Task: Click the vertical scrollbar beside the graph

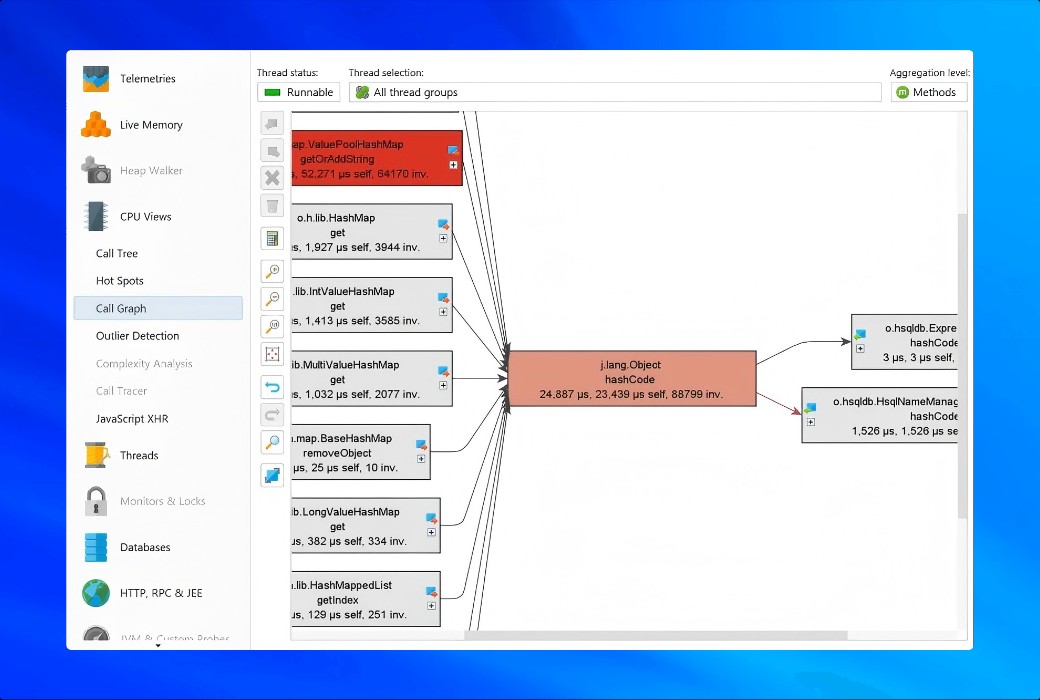Action: coord(962,366)
